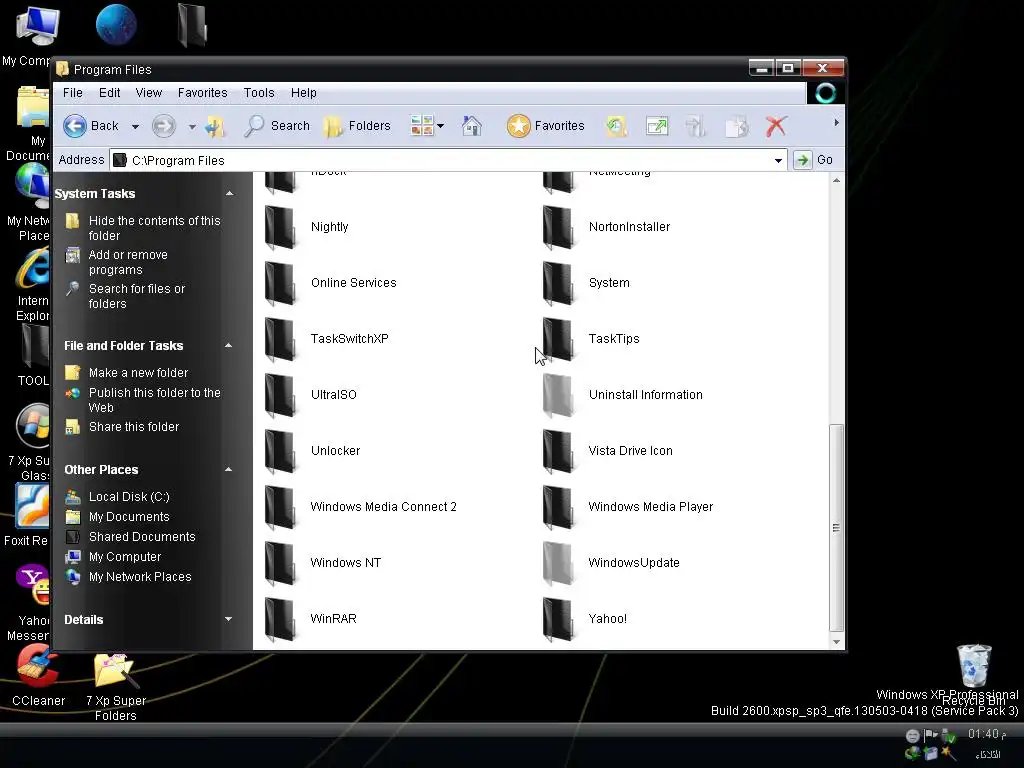This screenshot has width=1024, height=768.
Task: Select the WindowsUpdate folder
Action: [x=611, y=562]
